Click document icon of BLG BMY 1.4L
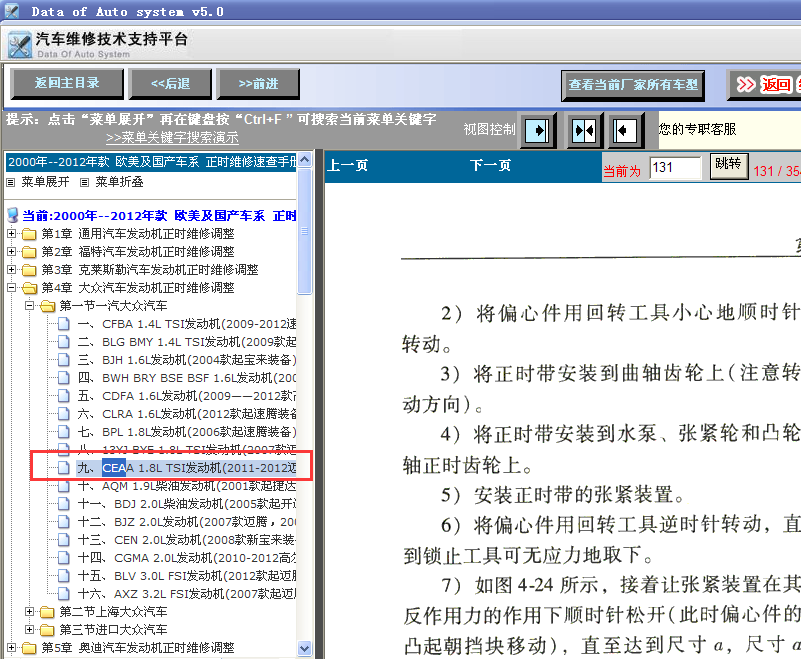The image size is (801, 659). (x=64, y=342)
